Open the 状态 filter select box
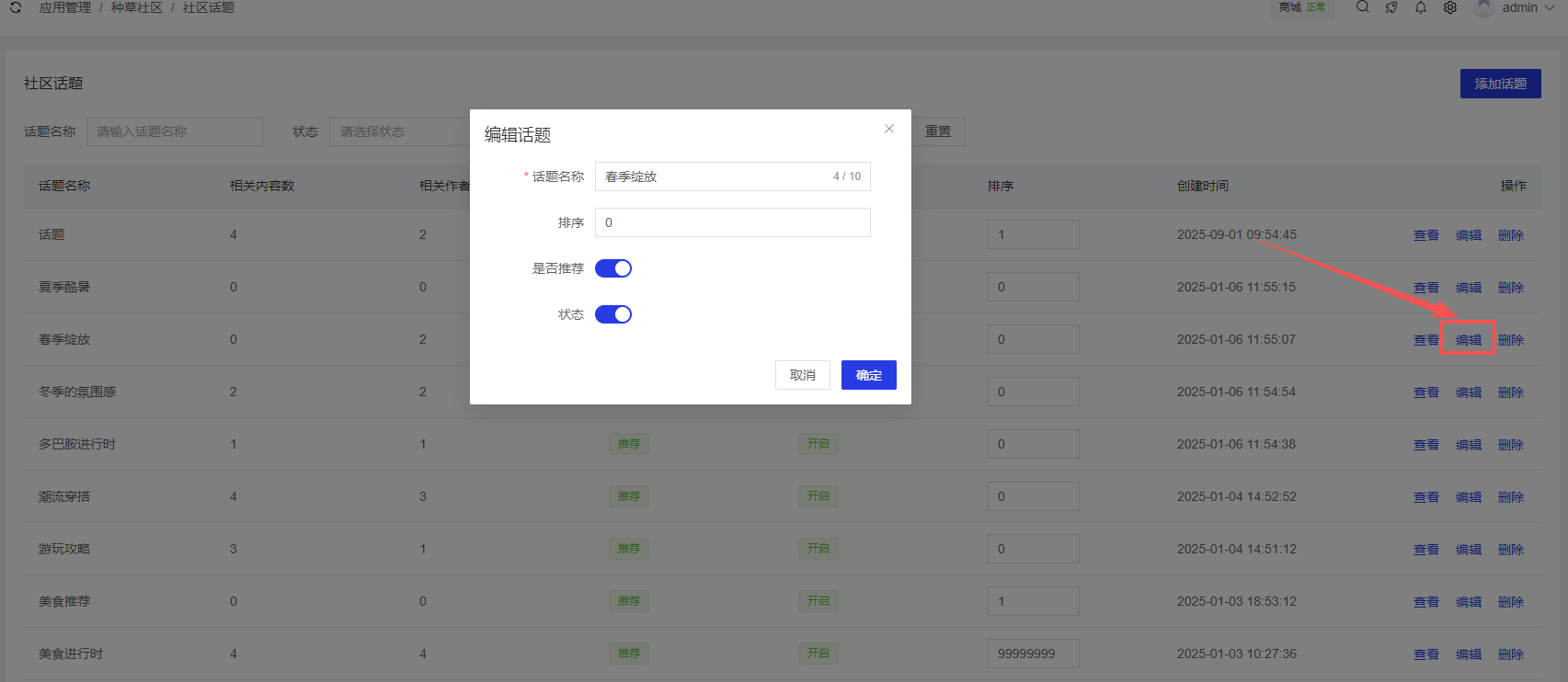Screen dimensions: 1568x682 click(399, 131)
